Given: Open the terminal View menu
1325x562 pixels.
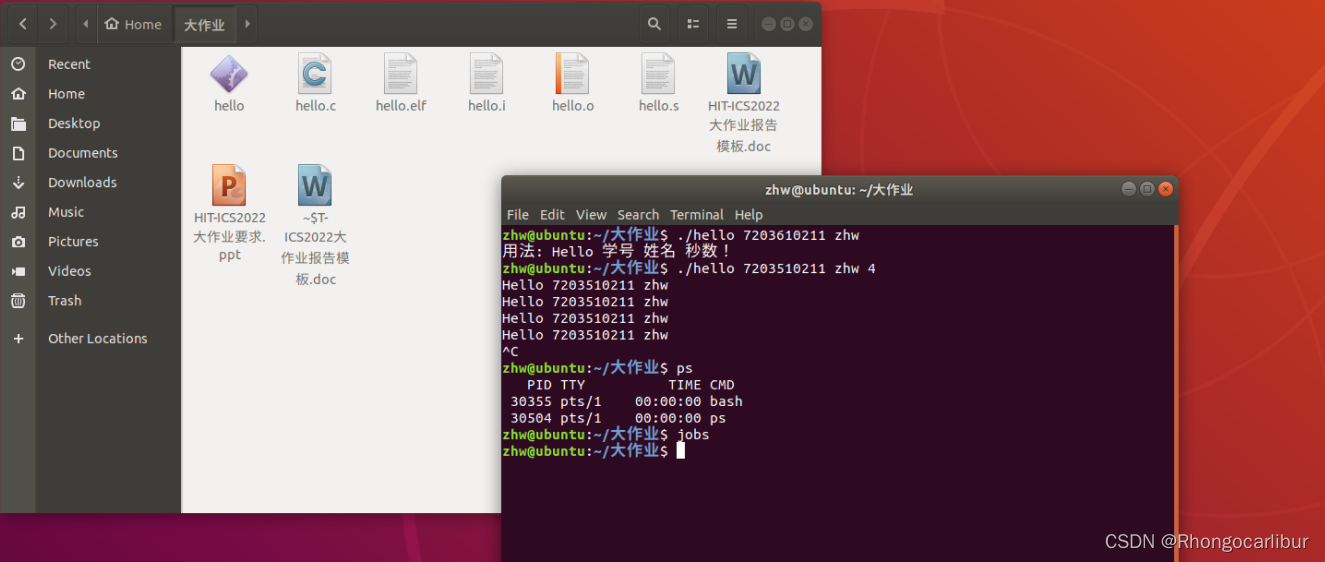Looking at the screenshot, I should tap(591, 215).
